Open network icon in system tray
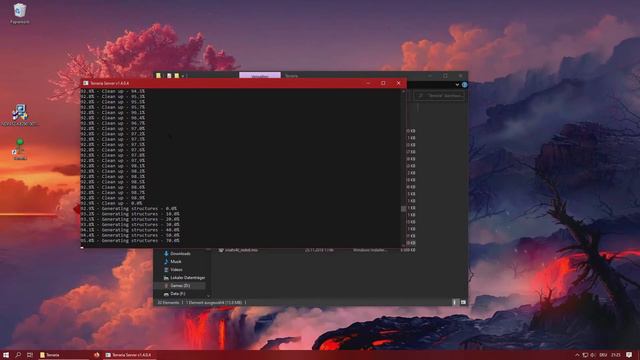Viewport: 640px width, 360px height. coord(585,355)
